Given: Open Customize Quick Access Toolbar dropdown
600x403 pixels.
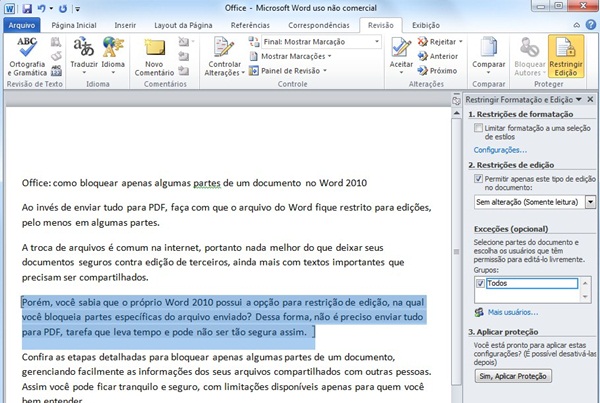Looking at the screenshot, I should pos(77,9).
